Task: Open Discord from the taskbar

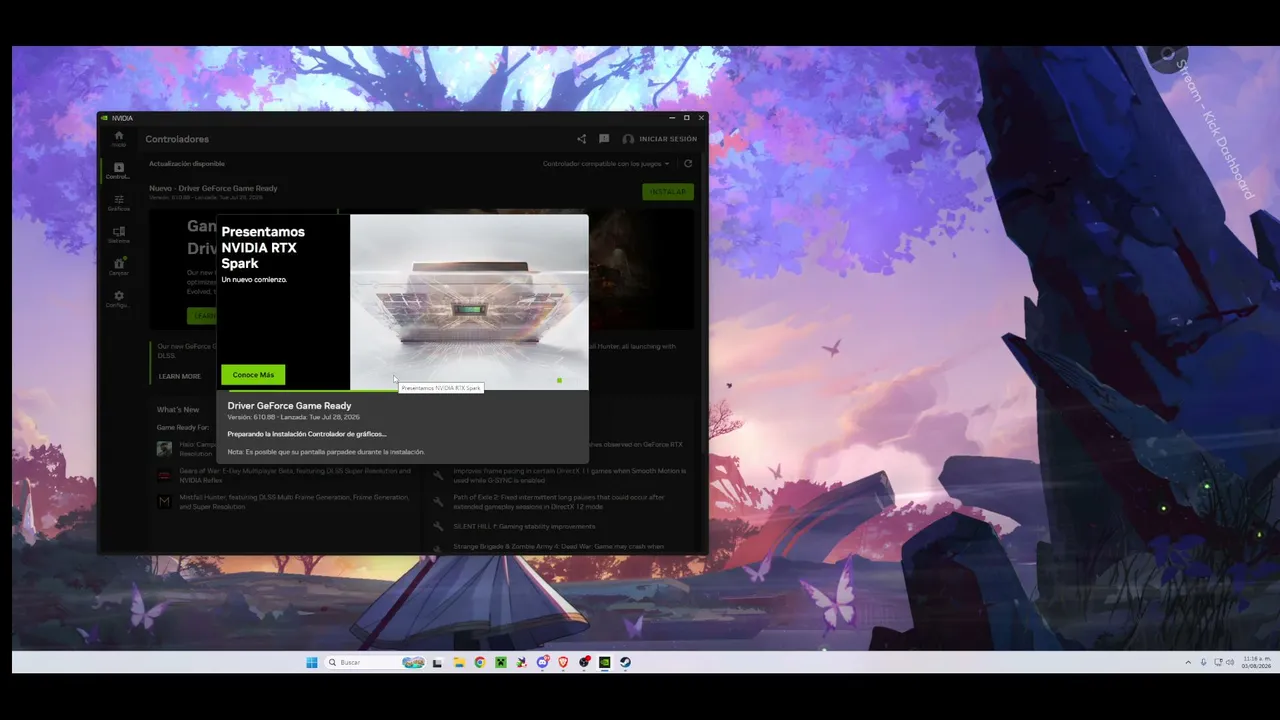Action: tap(543, 662)
